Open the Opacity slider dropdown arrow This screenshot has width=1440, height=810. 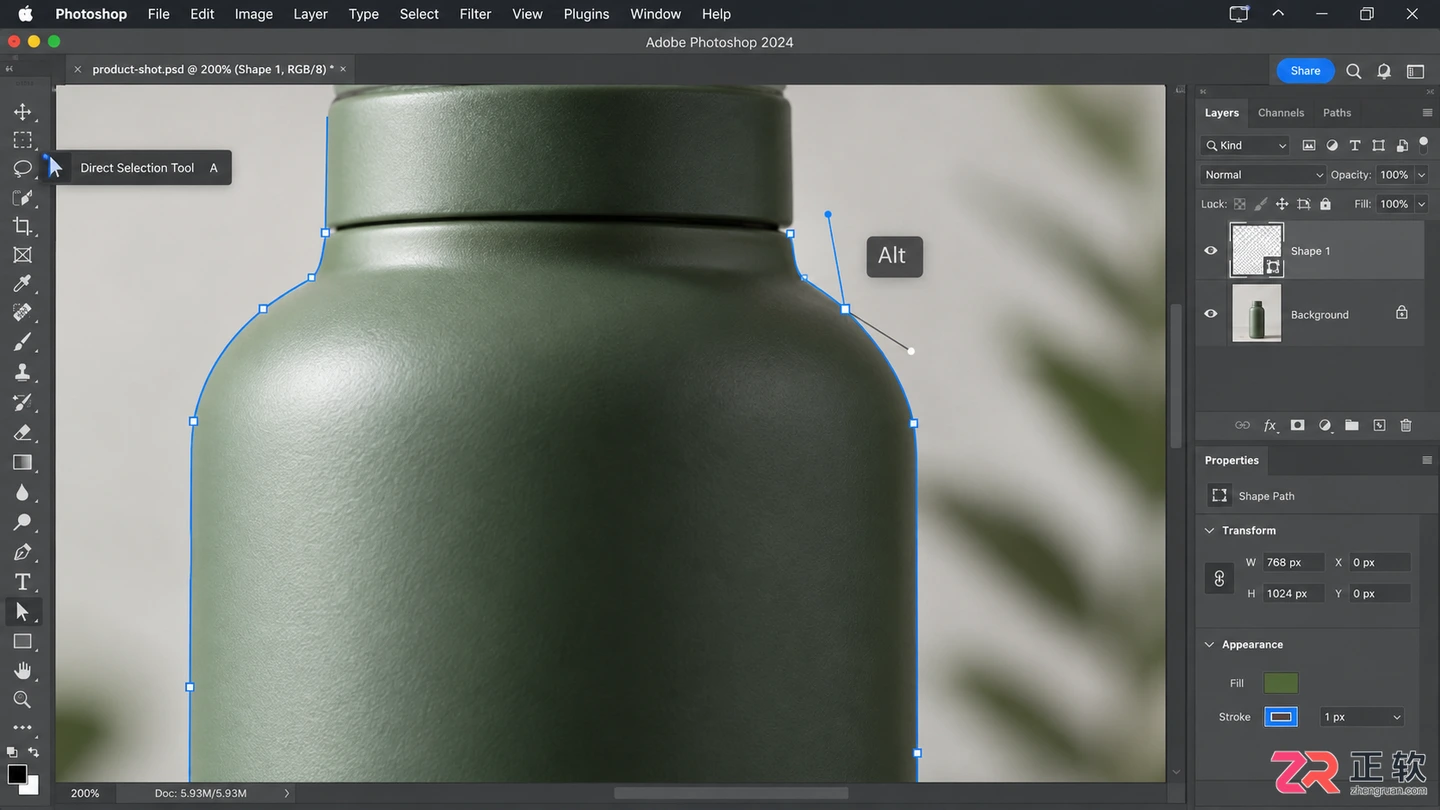coord(1421,175)
